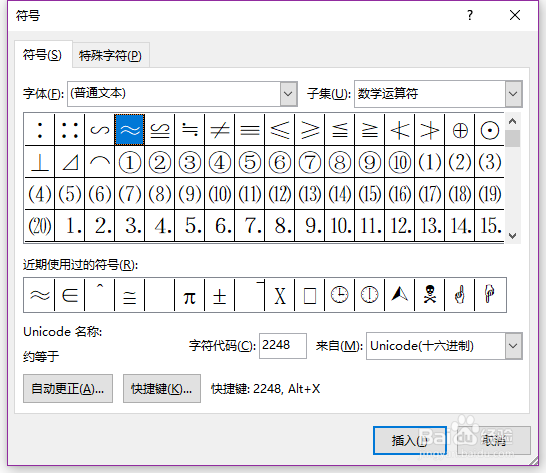
Task: Choose parenthesized number (1) symbol
Action: point(430,162)
